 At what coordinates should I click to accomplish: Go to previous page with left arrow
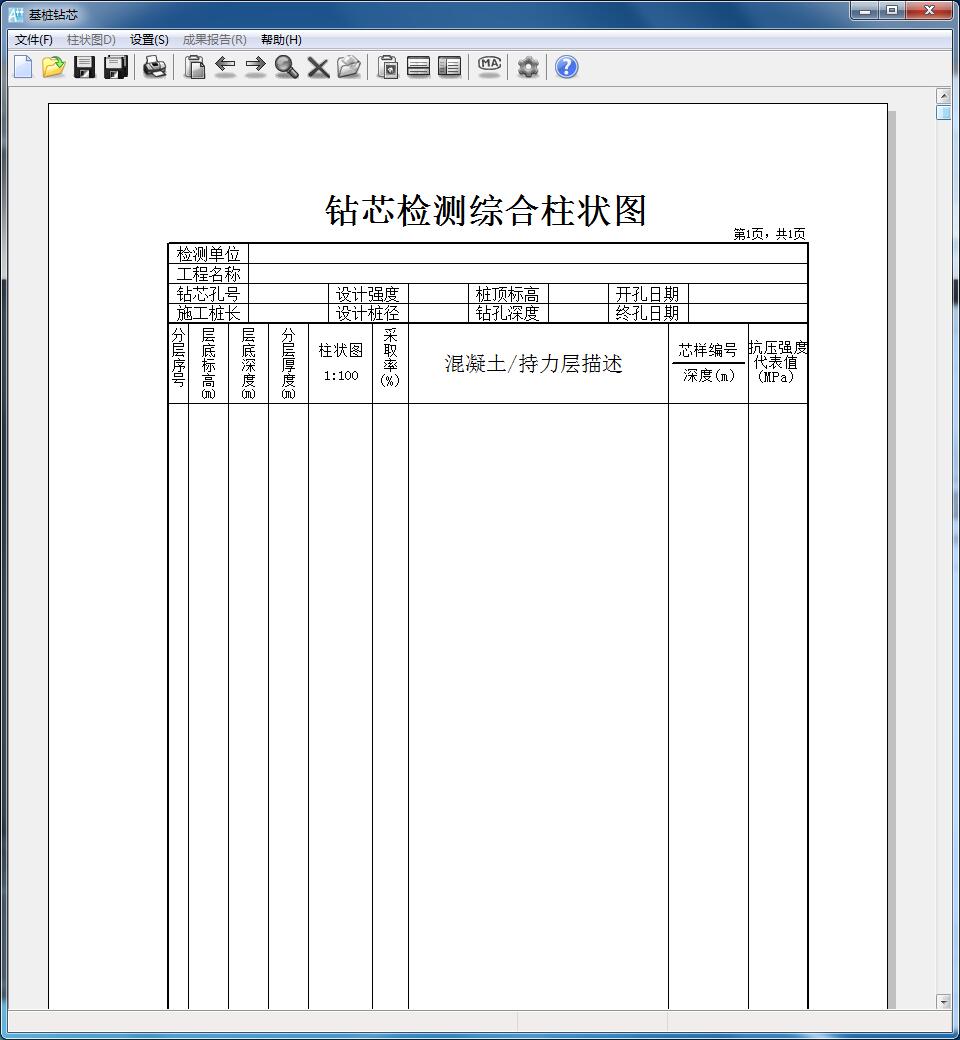tap(225, 67)
